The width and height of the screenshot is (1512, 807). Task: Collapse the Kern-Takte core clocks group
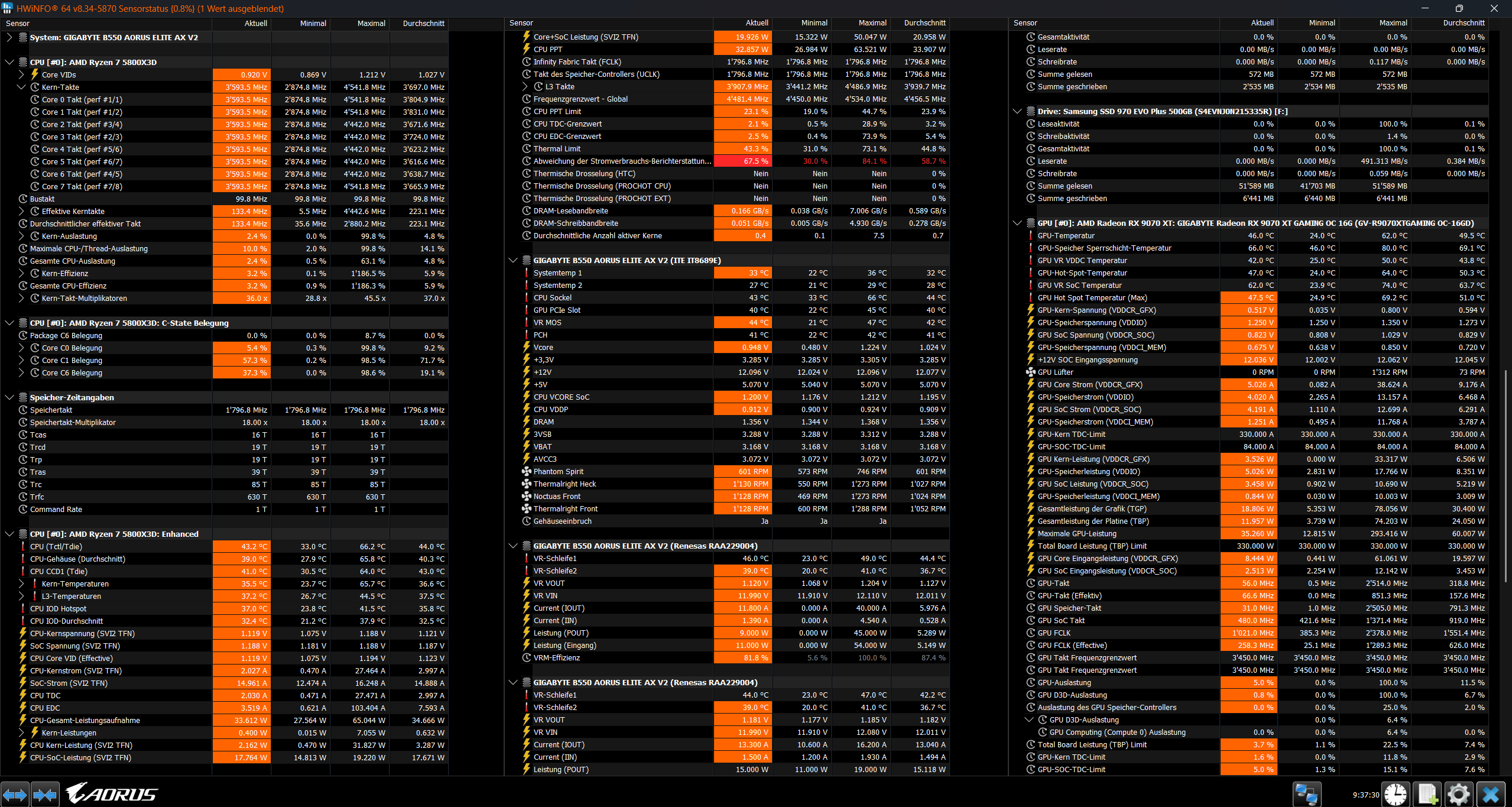coord(21,87)
